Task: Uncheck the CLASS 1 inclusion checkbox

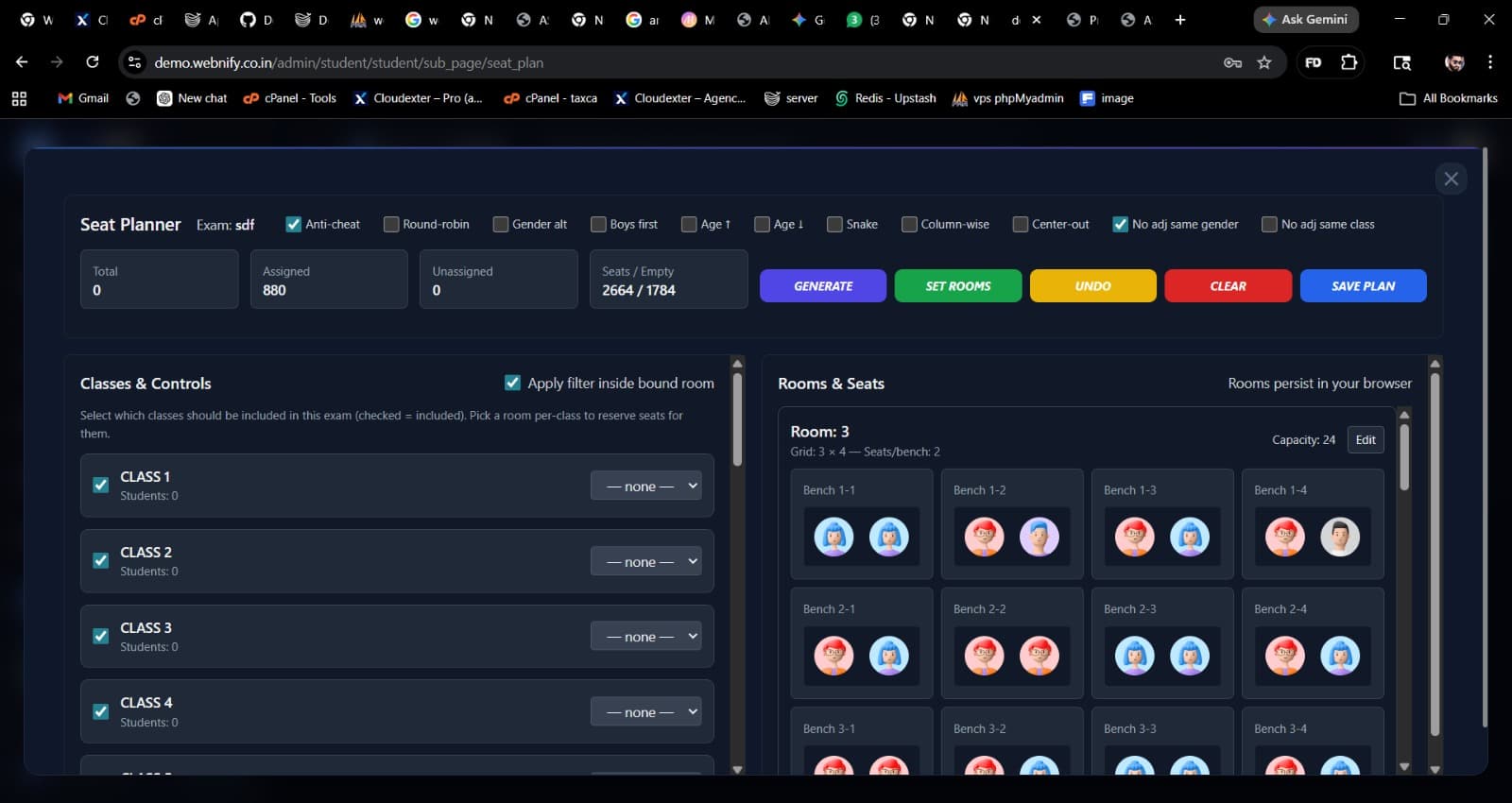Action: [x=101, y=485]
